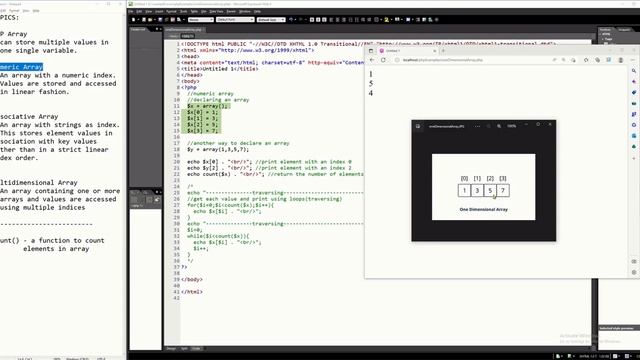Click code line "$y = array(1,3,5,7);"
The height and width of the screenshot is (360, 640).
(218, 149)
